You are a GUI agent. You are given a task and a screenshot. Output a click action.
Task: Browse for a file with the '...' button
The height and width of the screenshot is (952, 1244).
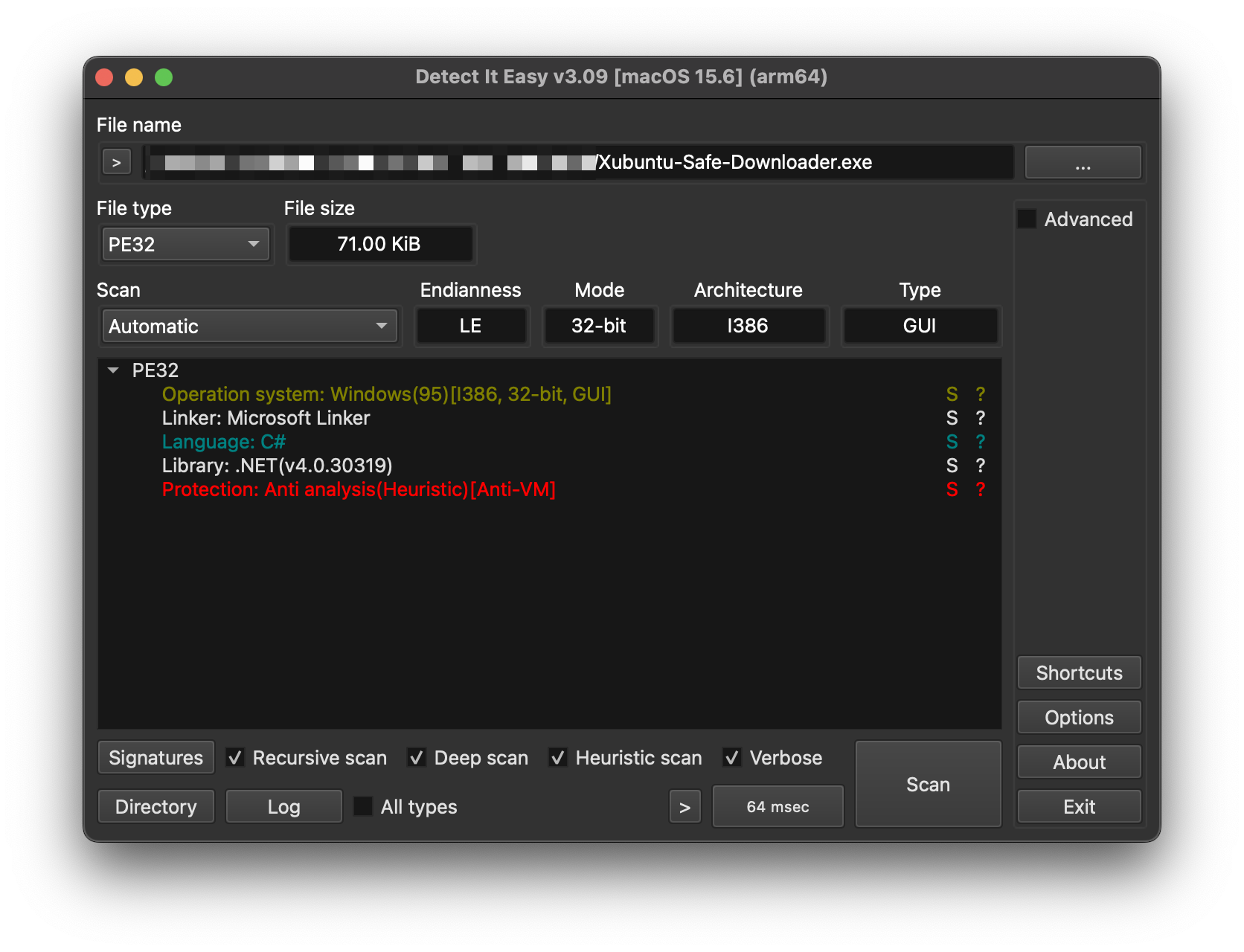click(x=1083, y=162)
